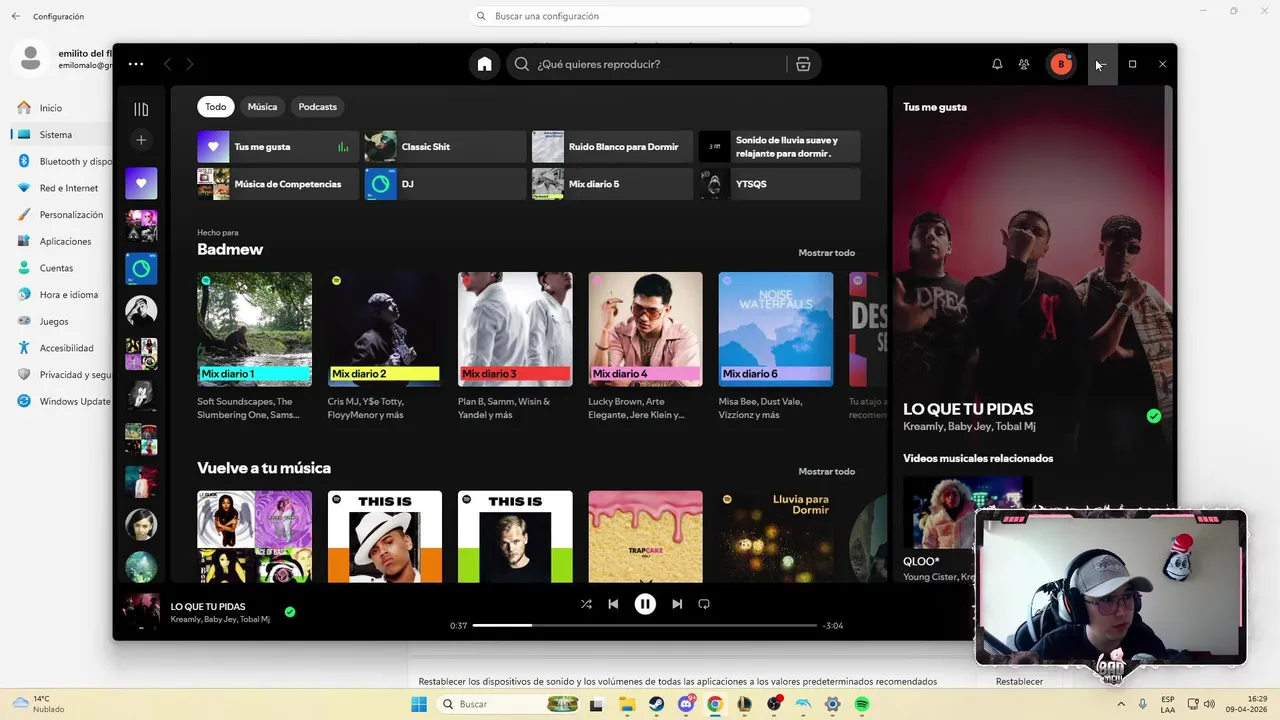Open LO QUE TU PIDAS title in bottom bar

(x=208, y=606)
